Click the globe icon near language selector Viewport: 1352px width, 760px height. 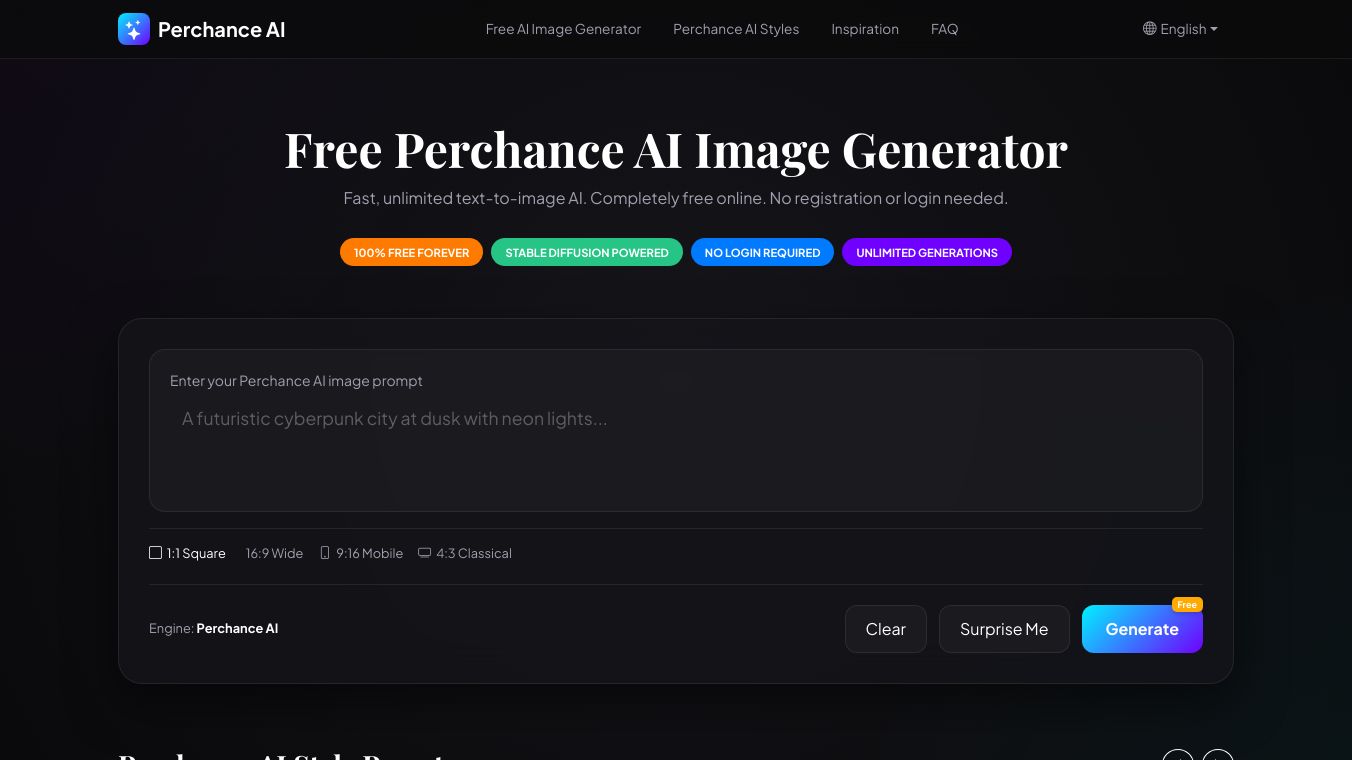[x=1149, y=29]
